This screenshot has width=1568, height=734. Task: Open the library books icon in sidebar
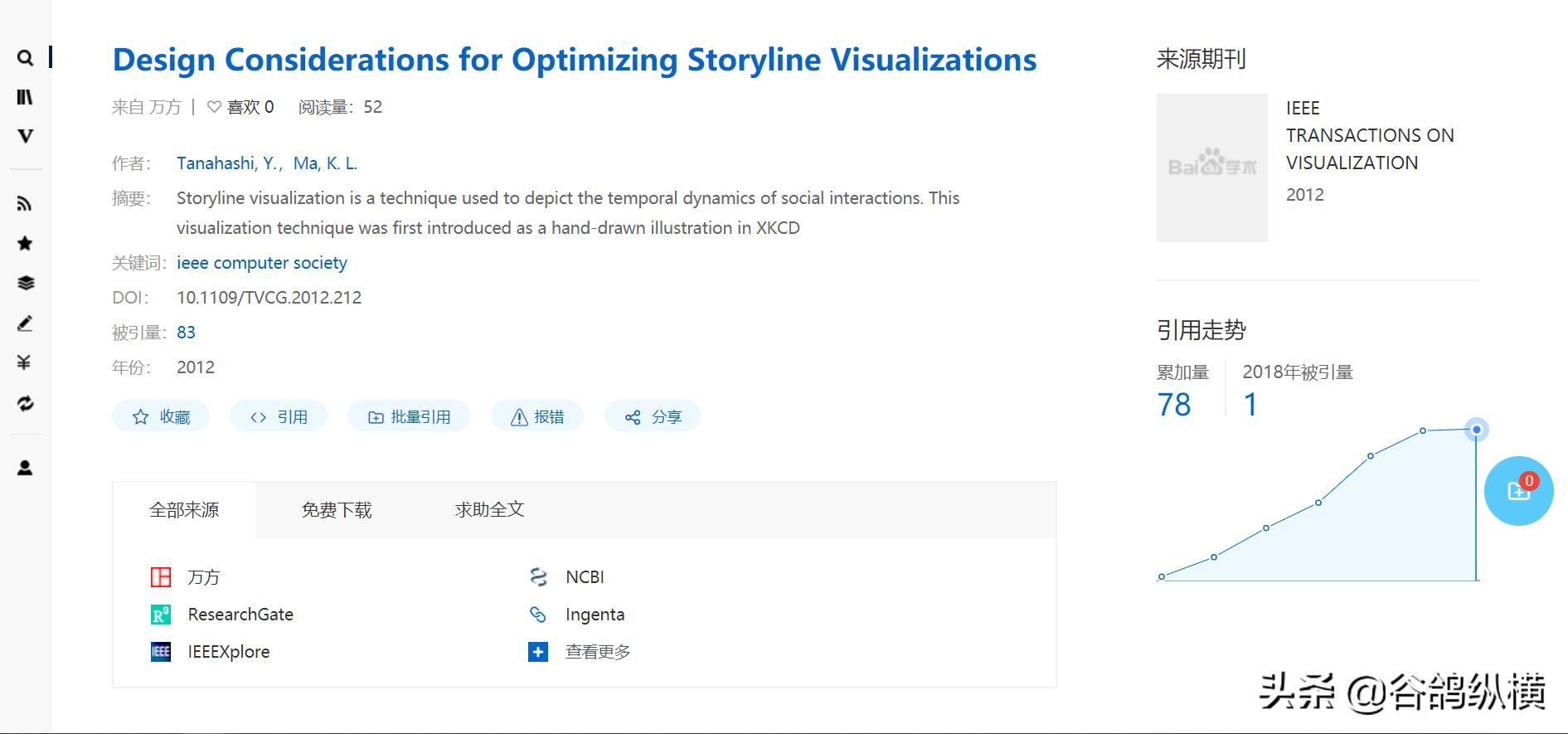[26, 98]
